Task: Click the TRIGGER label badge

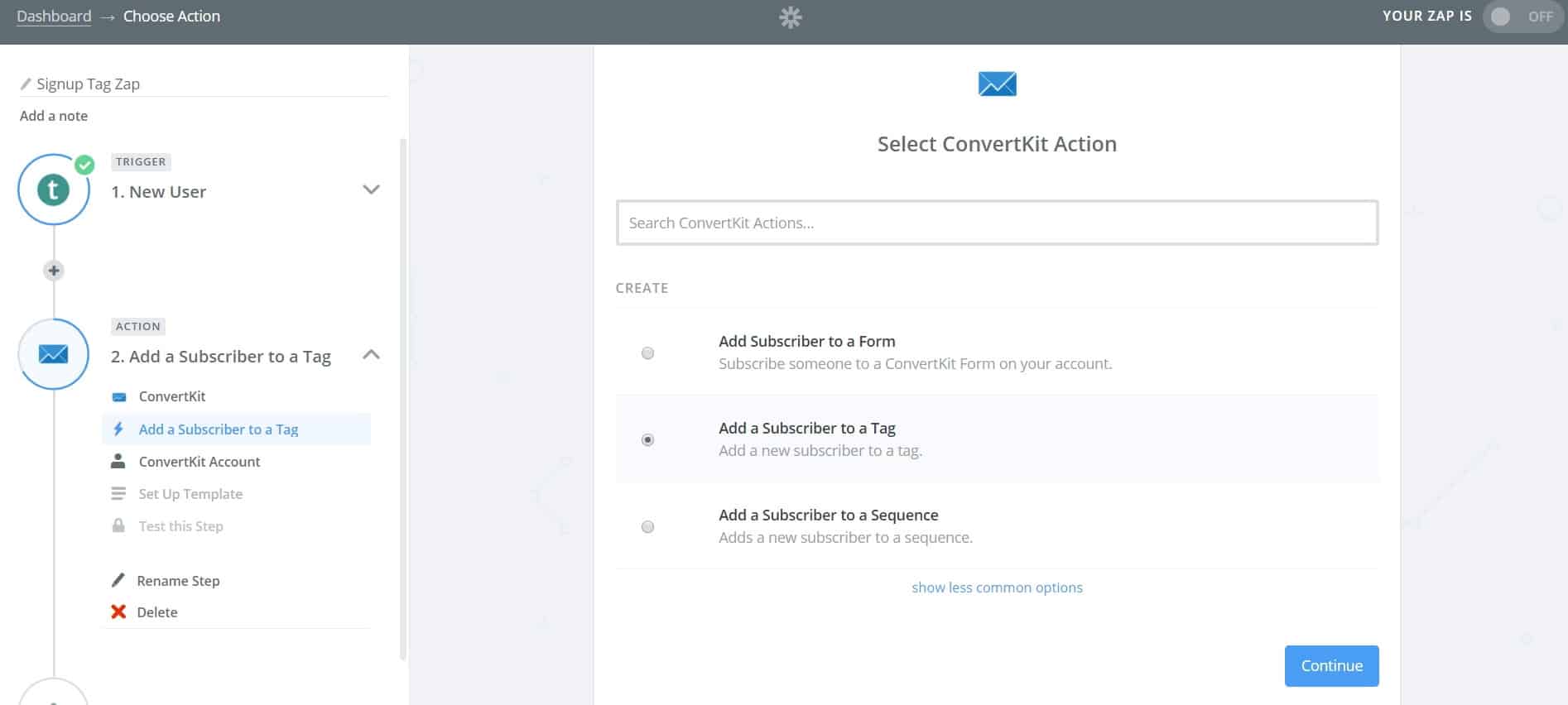Action: tap(141, 162)
